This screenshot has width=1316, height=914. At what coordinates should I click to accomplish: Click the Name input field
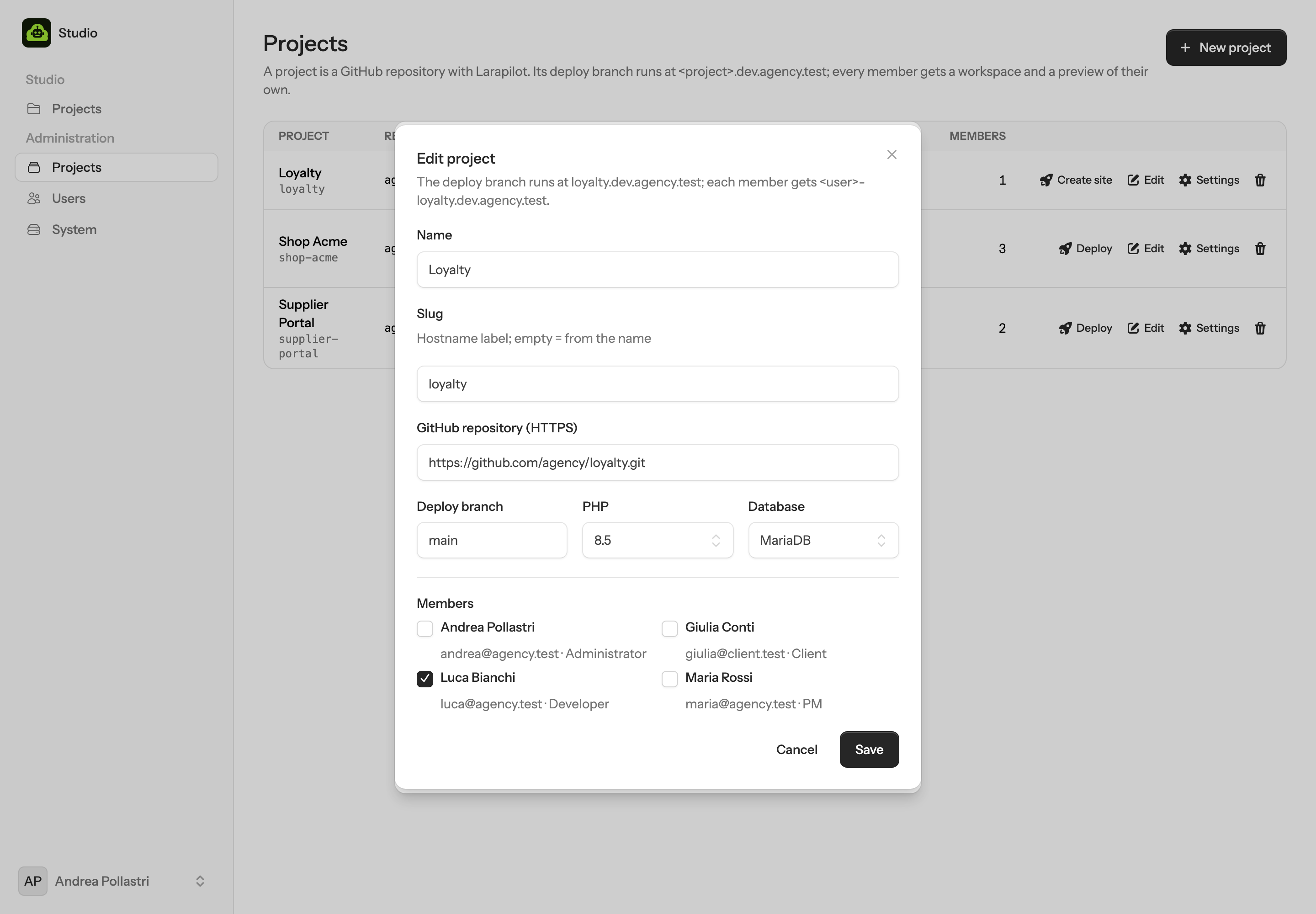658,270
